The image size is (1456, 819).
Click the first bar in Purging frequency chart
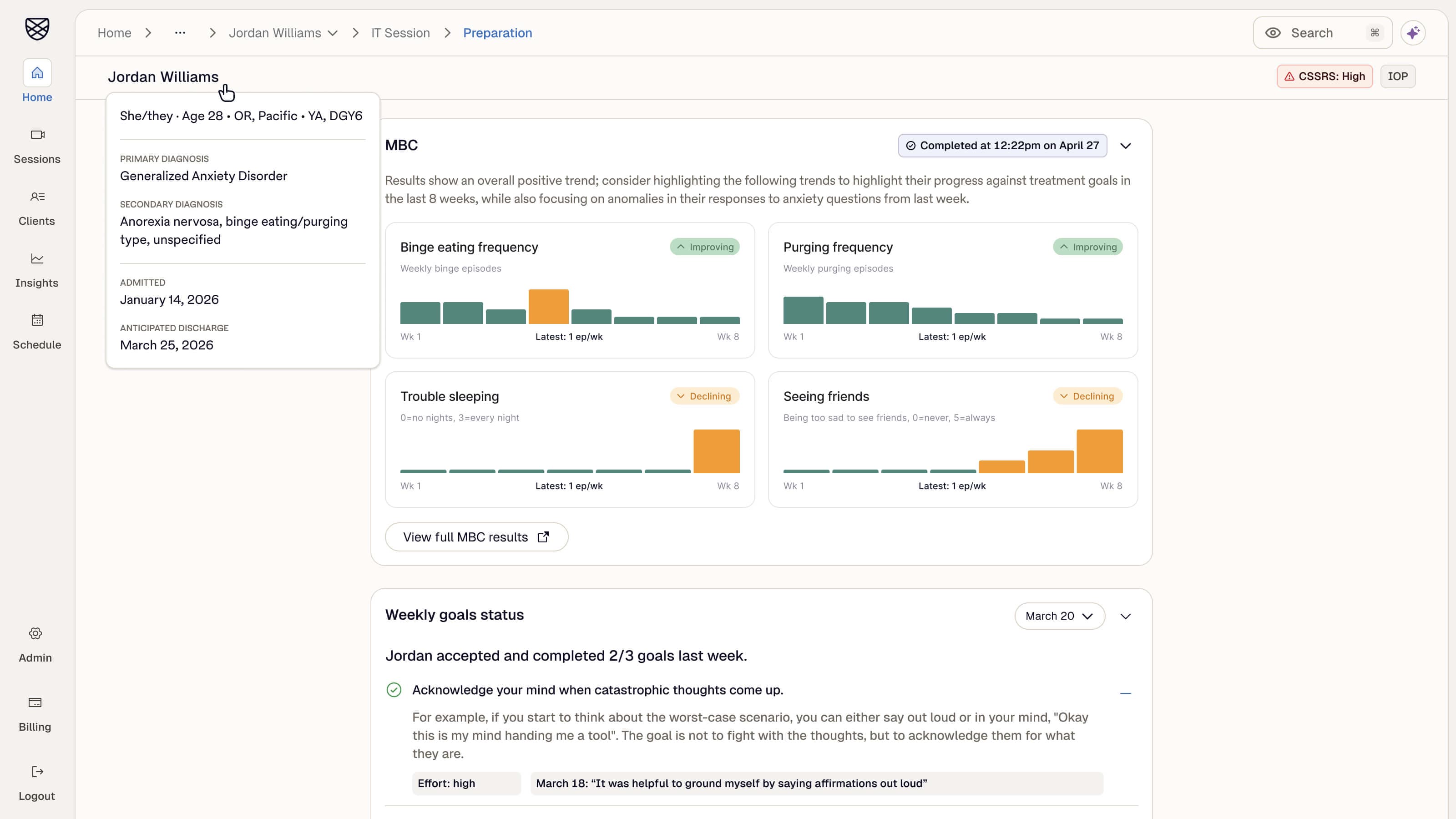coord(803,310)
